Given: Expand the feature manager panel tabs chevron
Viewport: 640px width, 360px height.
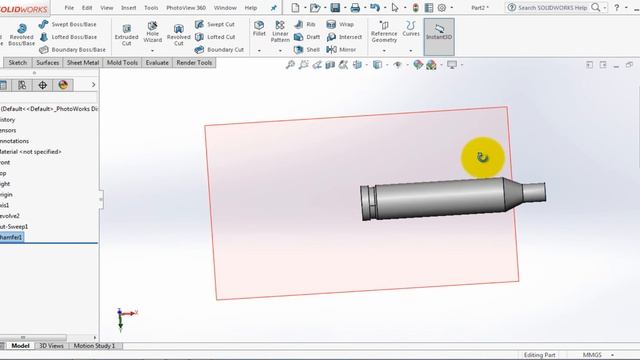Looking at the screenshot, I should (x=93, y=85).
